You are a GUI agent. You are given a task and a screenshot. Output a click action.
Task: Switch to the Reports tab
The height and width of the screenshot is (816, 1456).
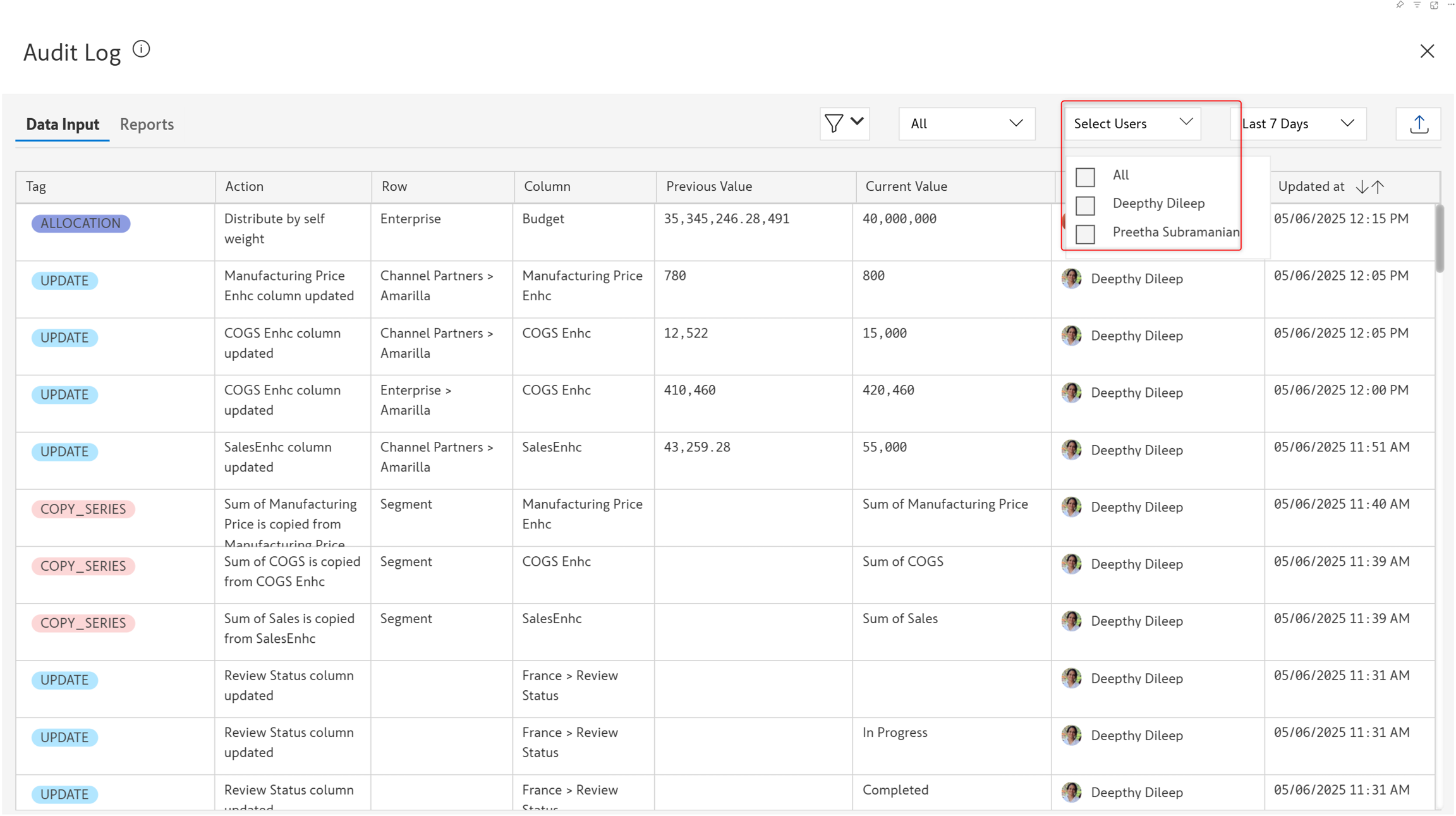point(147,124)
